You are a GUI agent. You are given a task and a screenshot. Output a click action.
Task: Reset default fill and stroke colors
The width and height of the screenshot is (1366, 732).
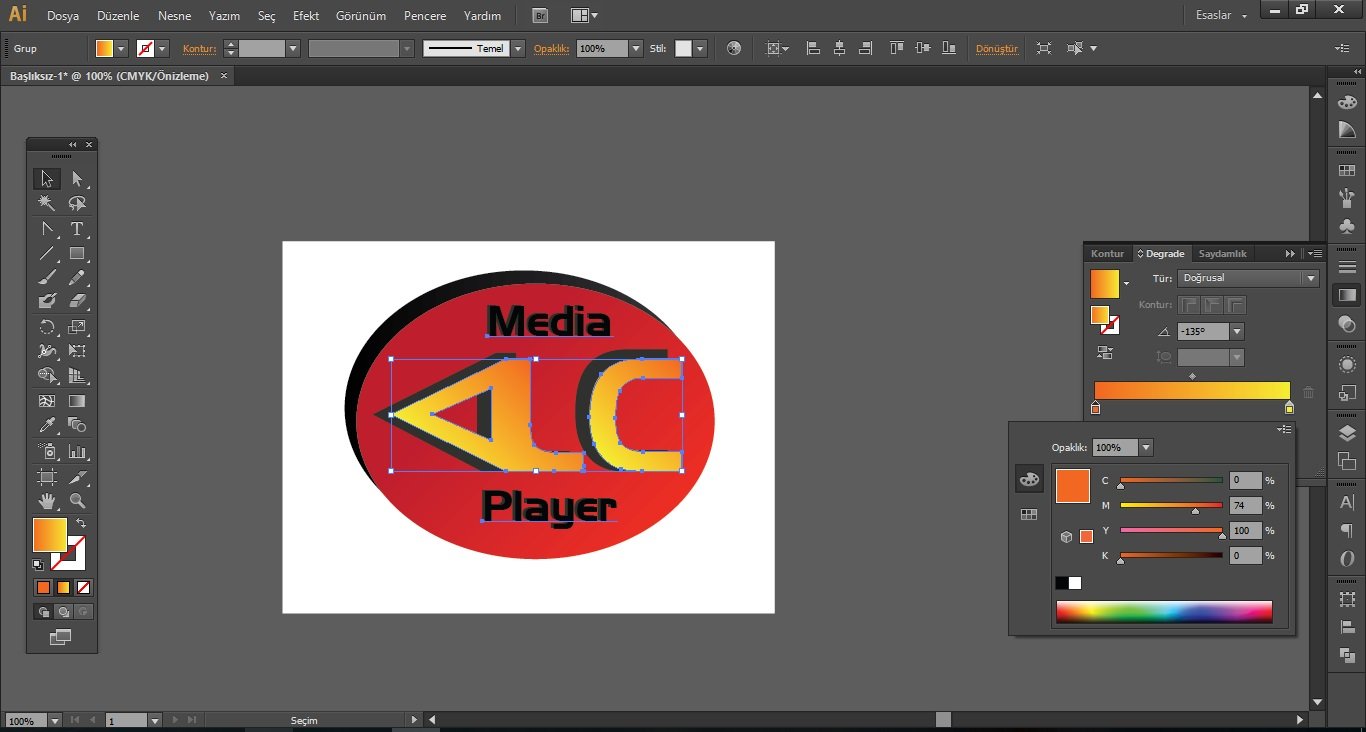(x=38, y=564)
